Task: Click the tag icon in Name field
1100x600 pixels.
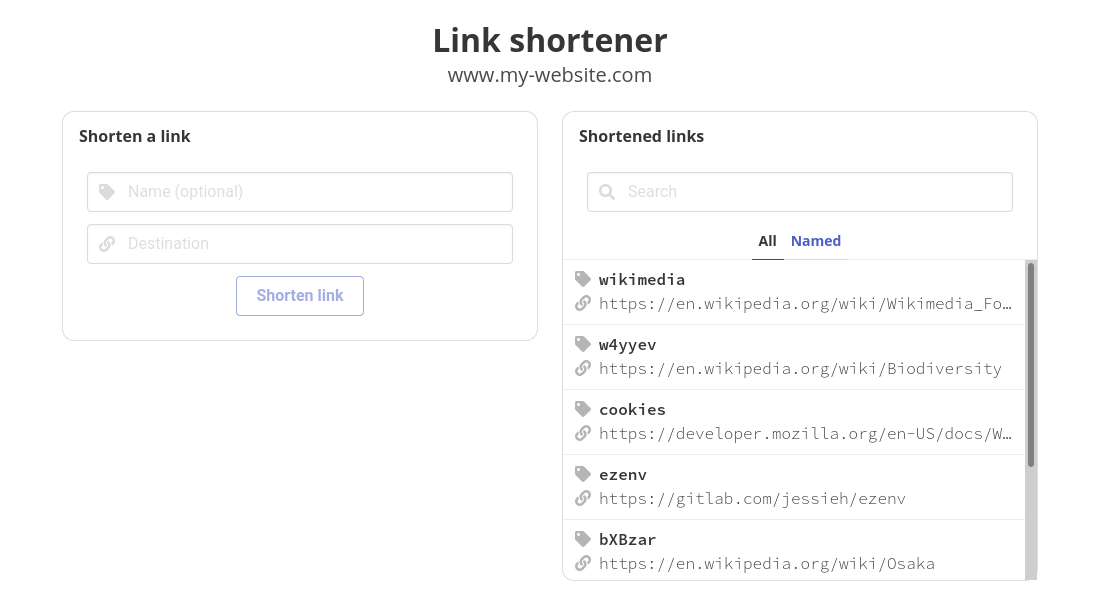Action: tap(107, 192)
